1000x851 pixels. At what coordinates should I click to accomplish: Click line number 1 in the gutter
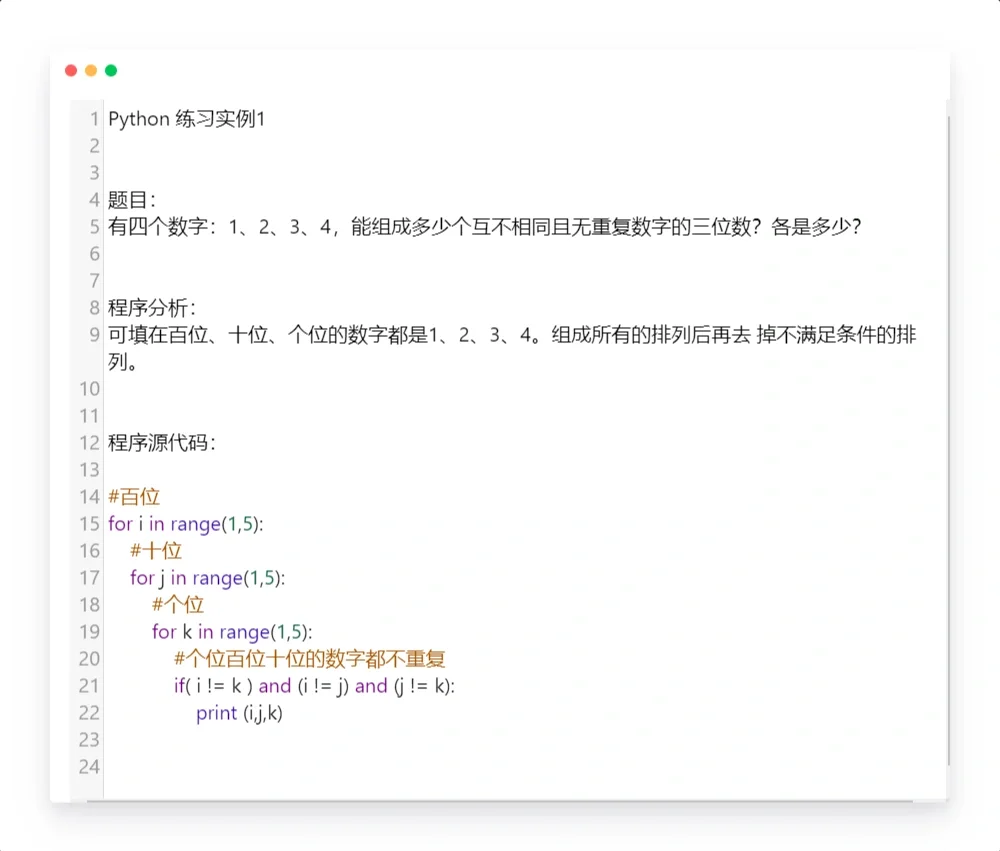[x=94, y=118]
